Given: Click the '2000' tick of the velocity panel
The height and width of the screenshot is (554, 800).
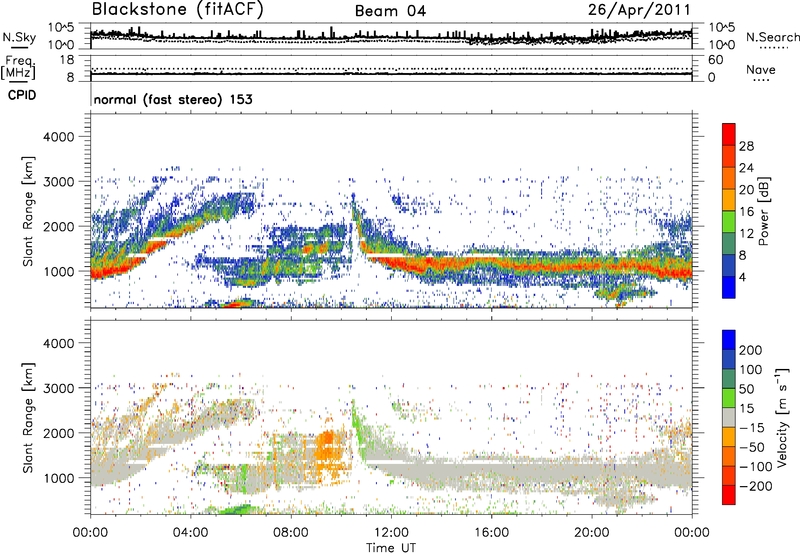Looking at the screenshot, I should click(58, 433).
